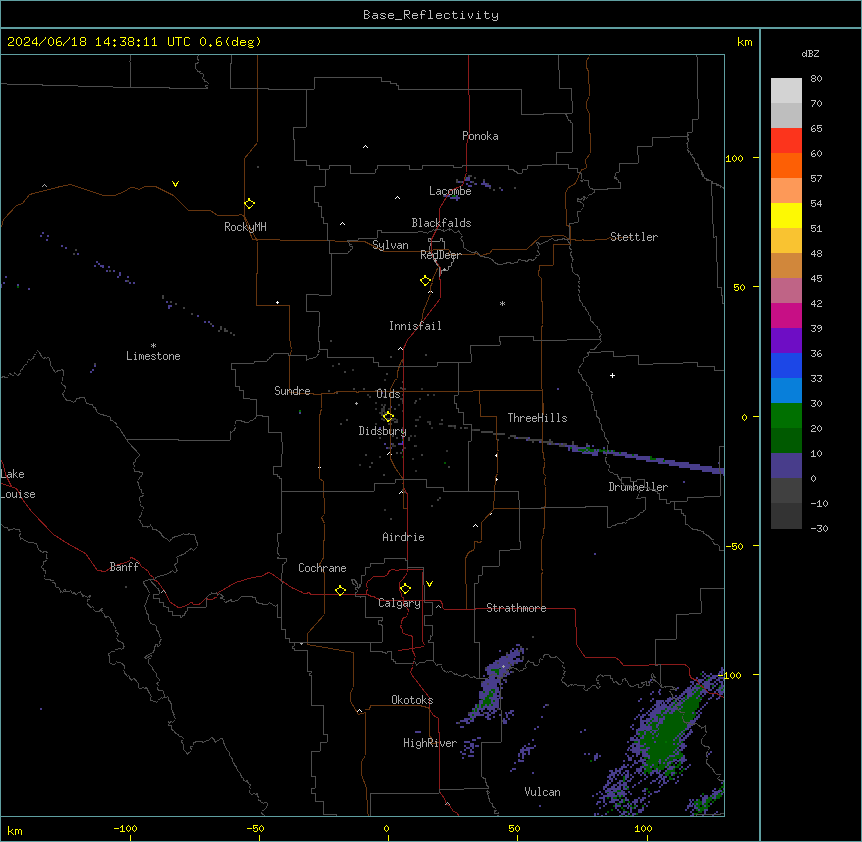Select the yellow V marker northwest of RockyMH
Image resolution: width=862 pixels, height=842 pixels.
tap(175, 184)
